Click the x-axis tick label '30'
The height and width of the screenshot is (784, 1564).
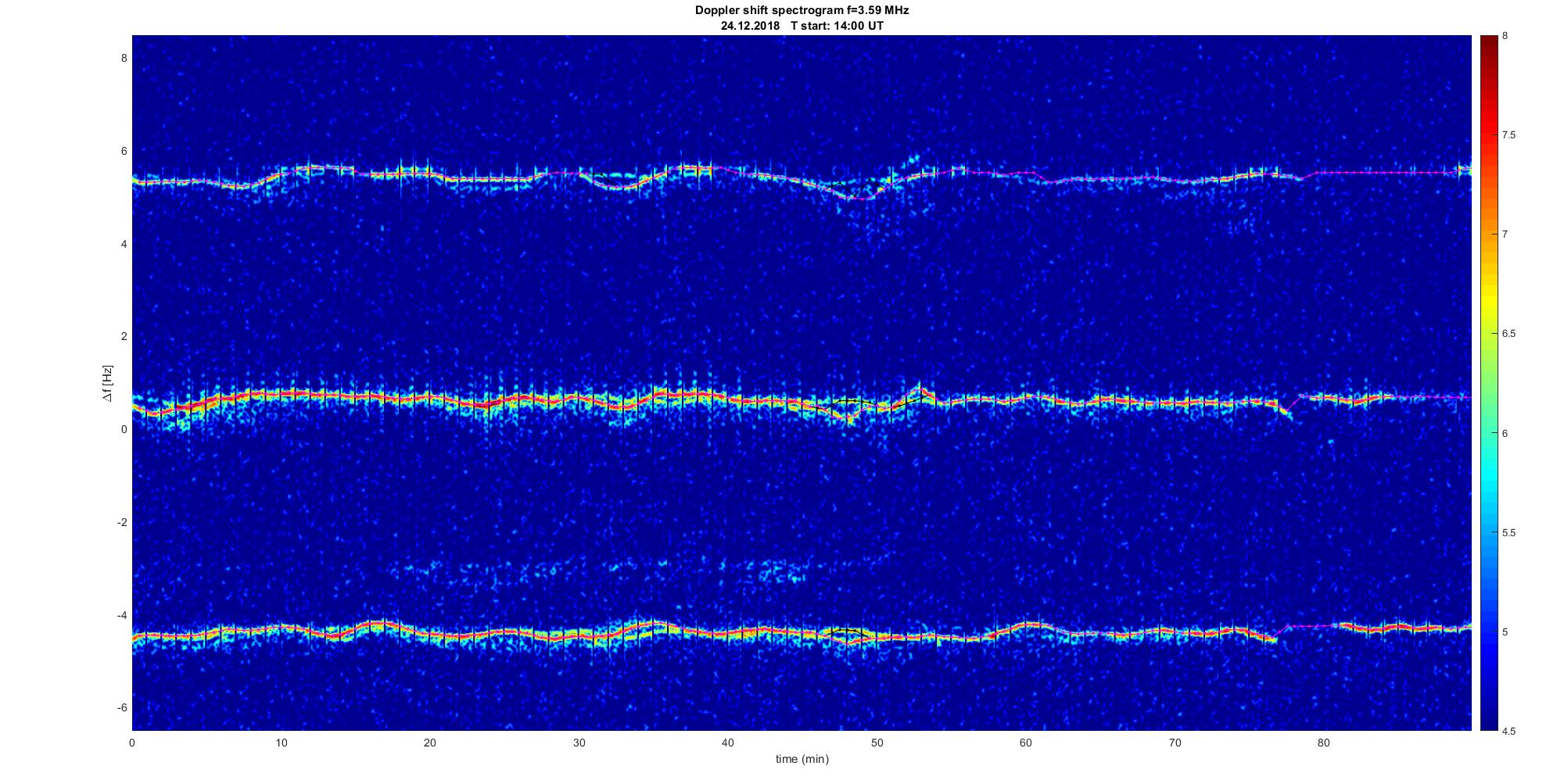(579, 743)
